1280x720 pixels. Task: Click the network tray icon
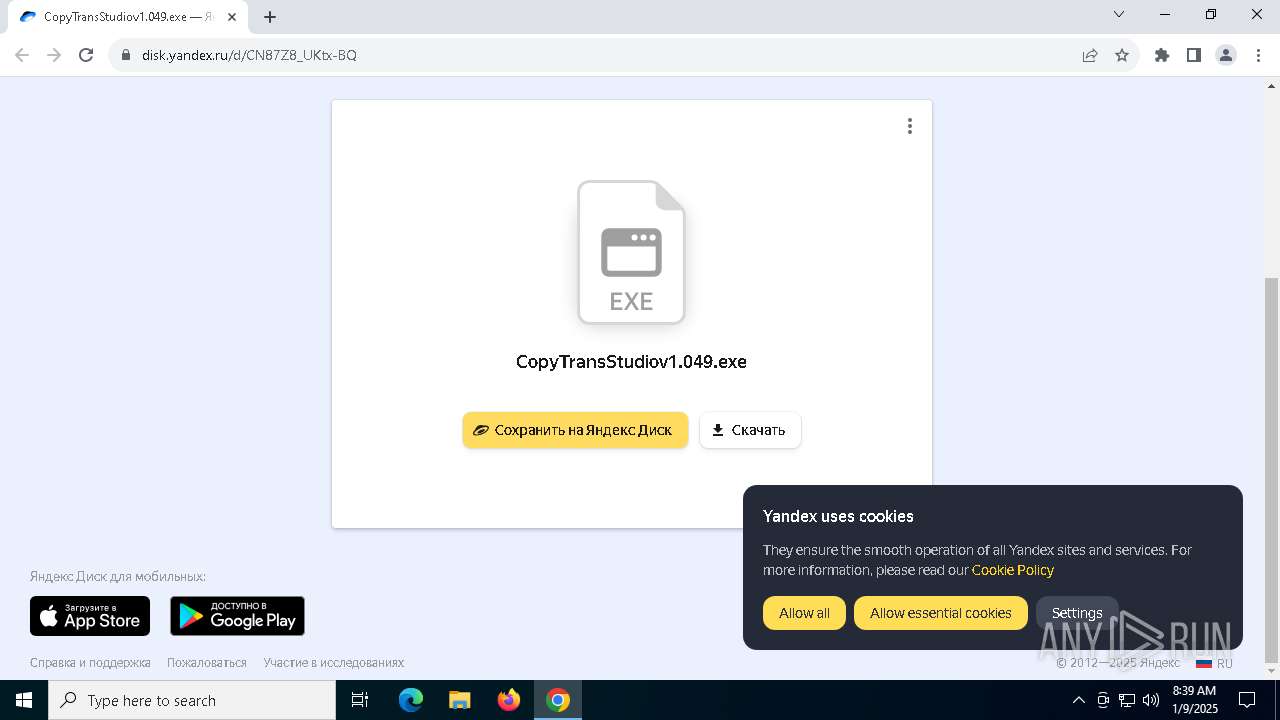[x=1127, y=700]
